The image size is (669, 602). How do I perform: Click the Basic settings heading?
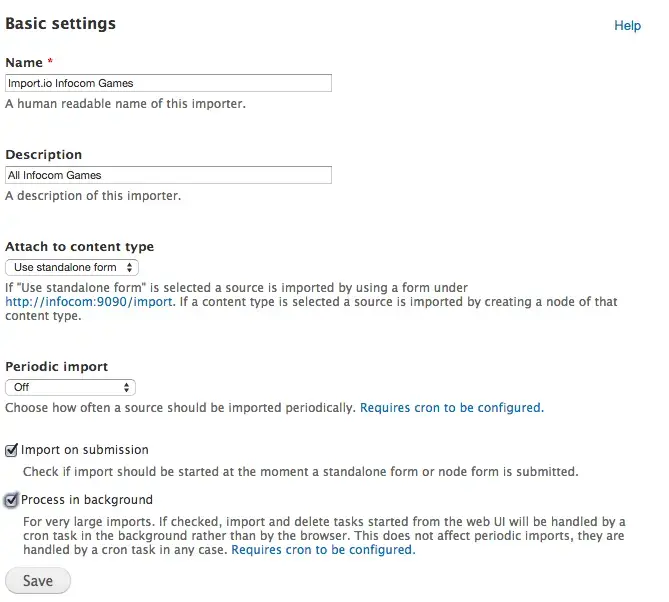60,23
